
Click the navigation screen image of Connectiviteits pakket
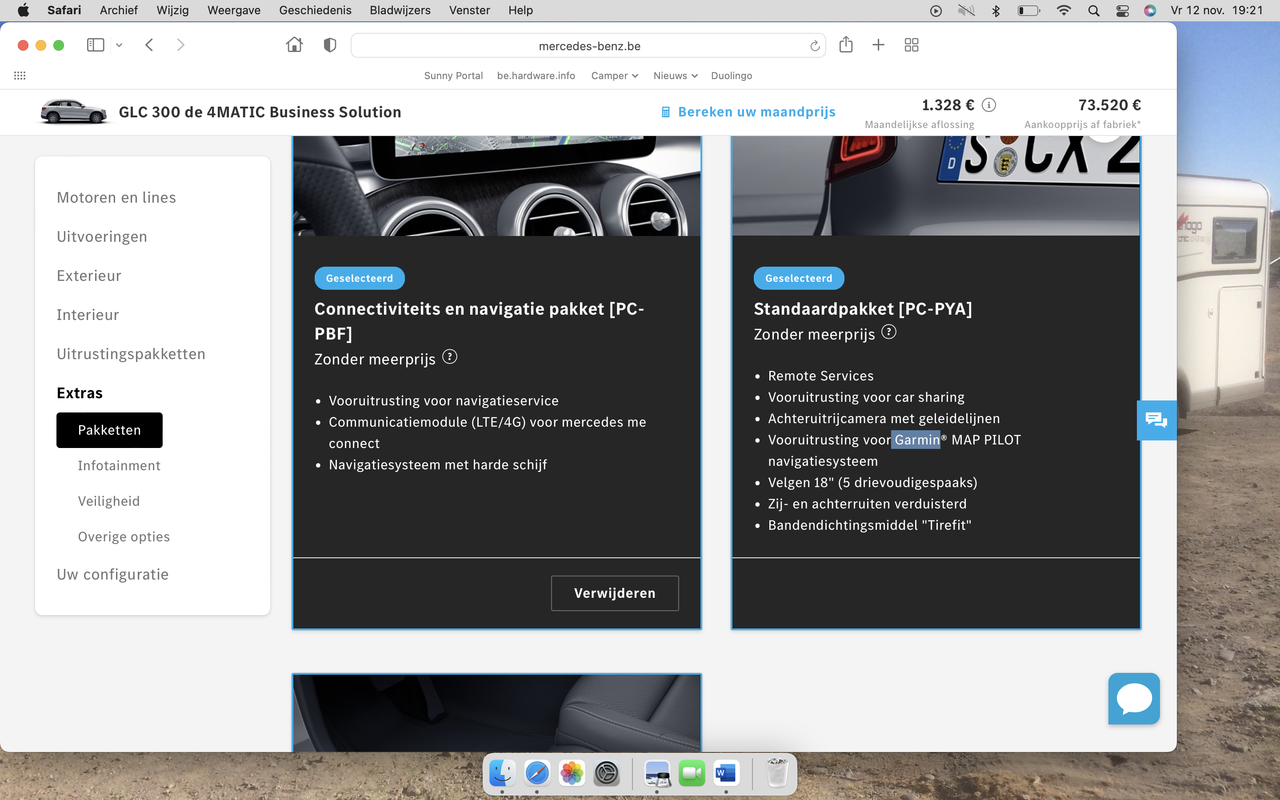pyautogui.click(x=497, y=186)
